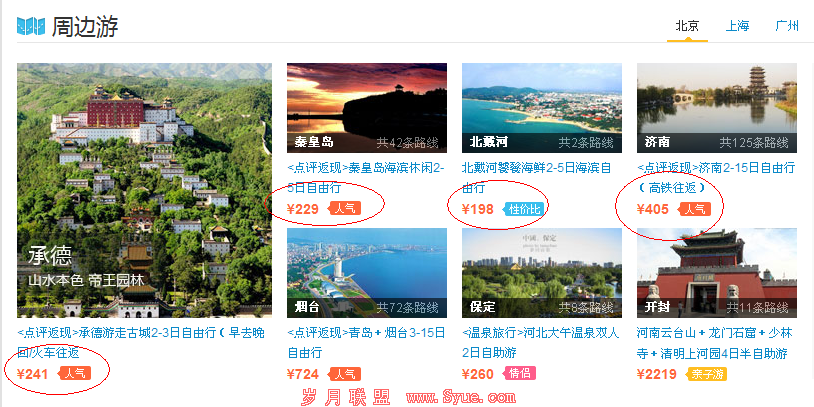Open the 秦皇岛 sunset thumbnail
This screenshot has width=814, height=407.
(x=367, y=108)
